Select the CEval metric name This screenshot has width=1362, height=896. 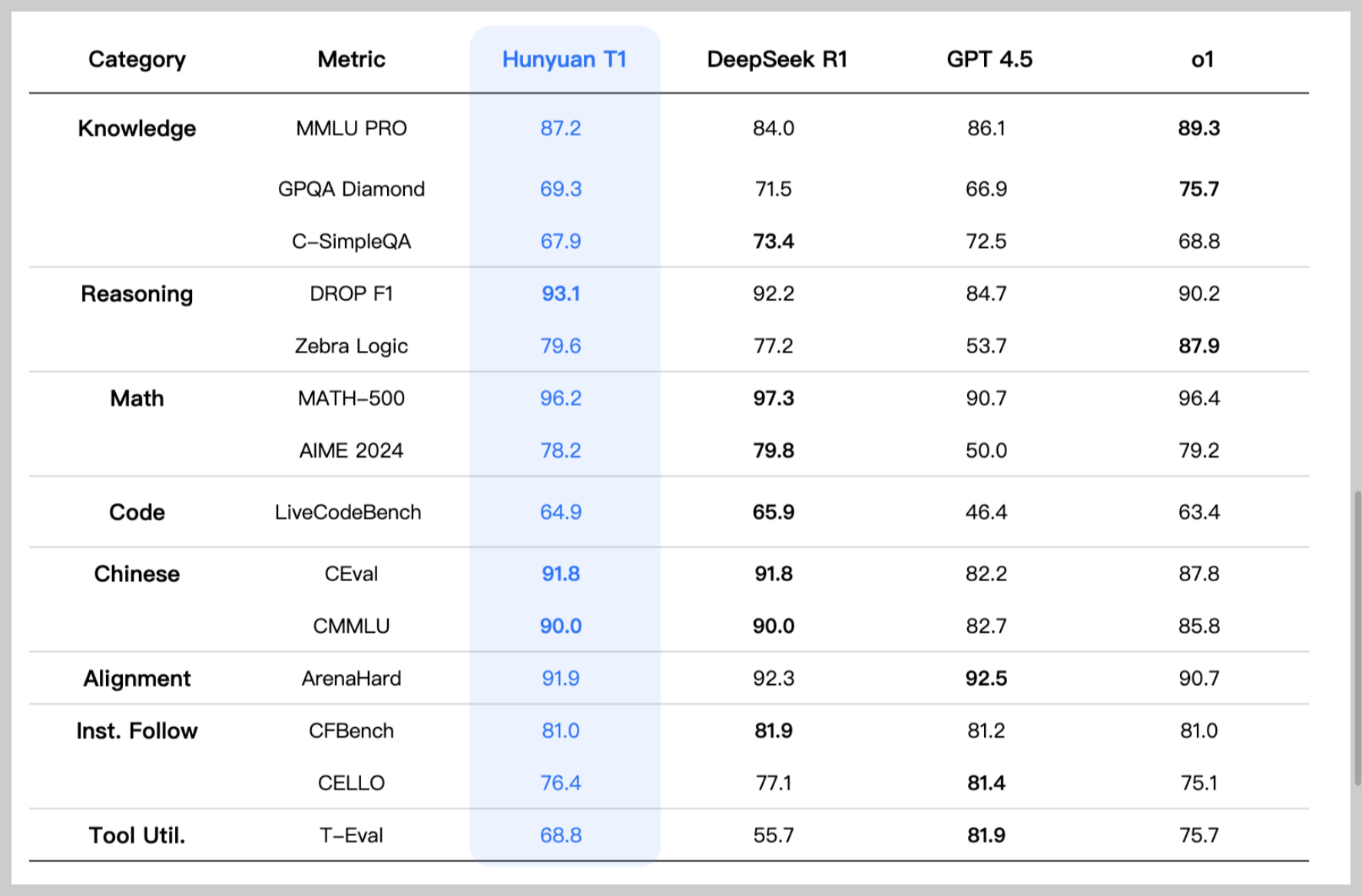pos(351,574)
